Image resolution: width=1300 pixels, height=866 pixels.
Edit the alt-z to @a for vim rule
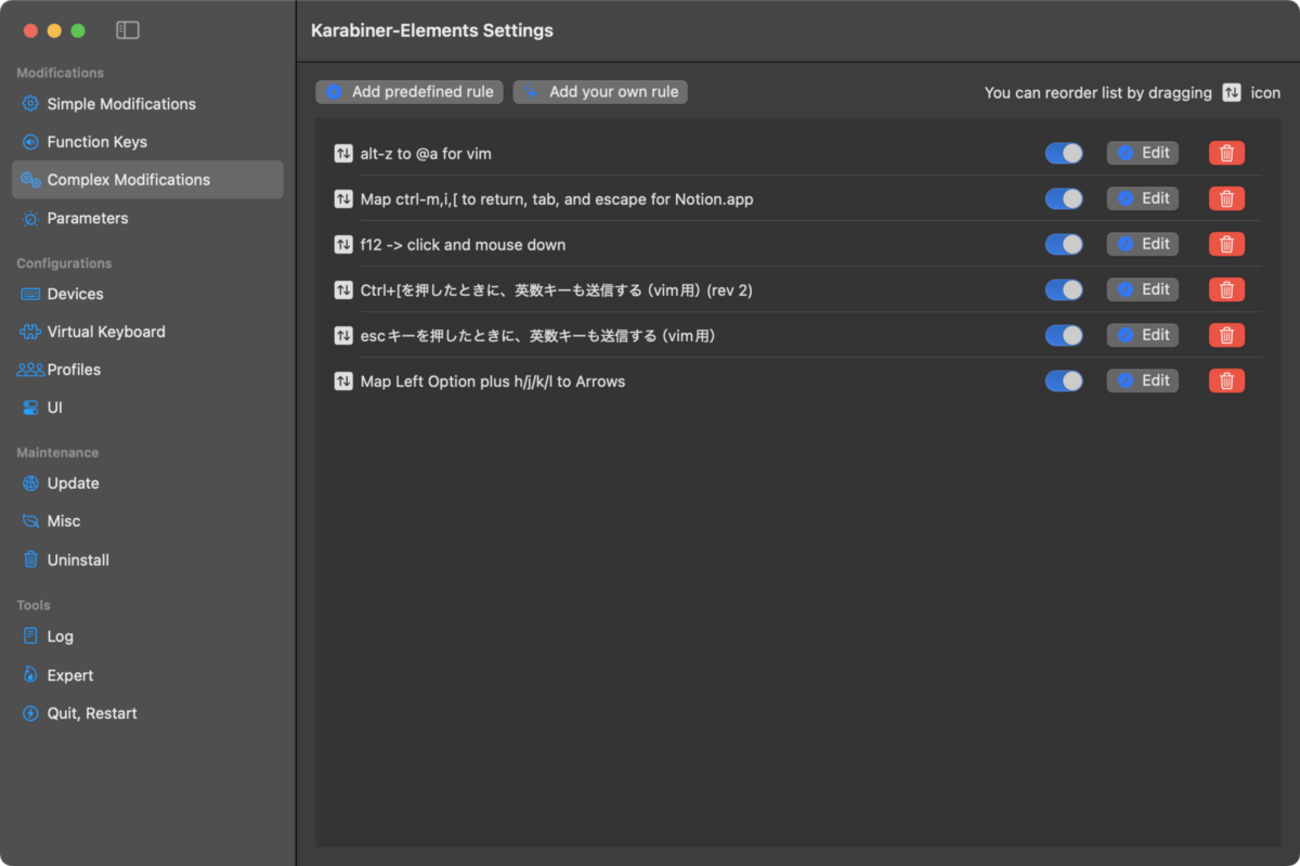(1142, 153)
